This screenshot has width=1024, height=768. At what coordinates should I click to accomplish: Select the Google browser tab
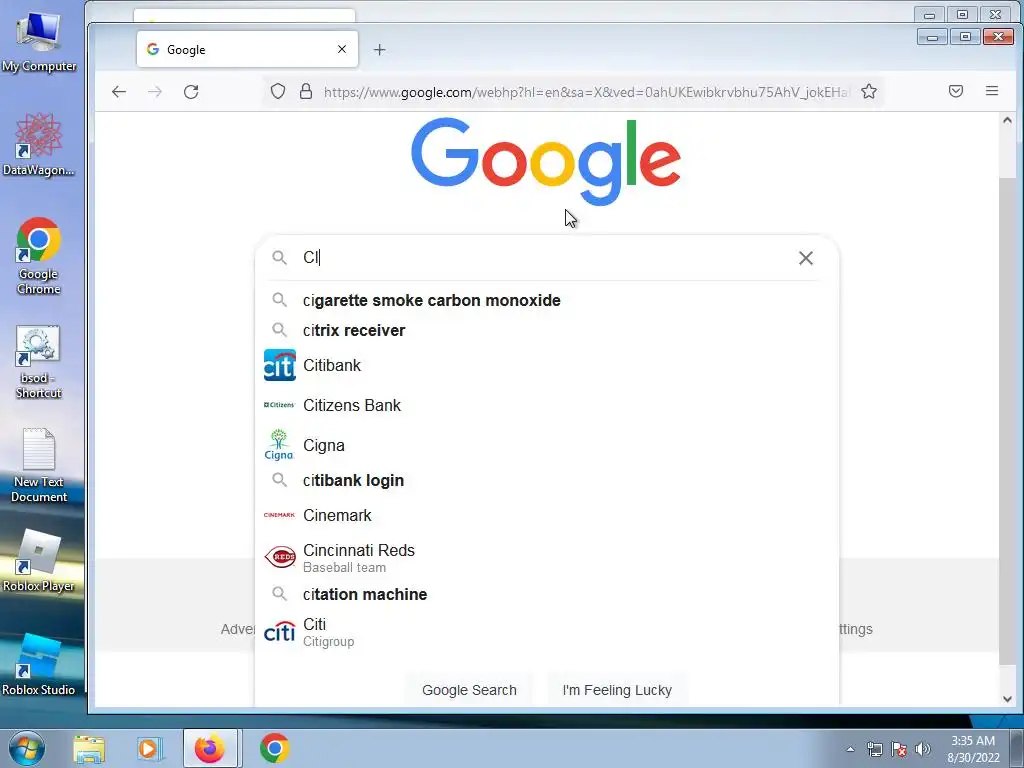(247, 49)
